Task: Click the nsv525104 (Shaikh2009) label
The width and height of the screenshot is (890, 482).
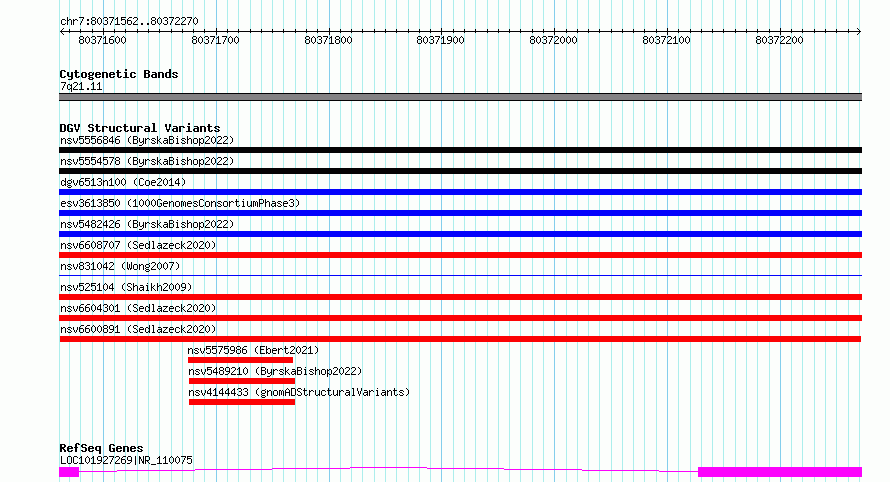Action: pos(126,287)
